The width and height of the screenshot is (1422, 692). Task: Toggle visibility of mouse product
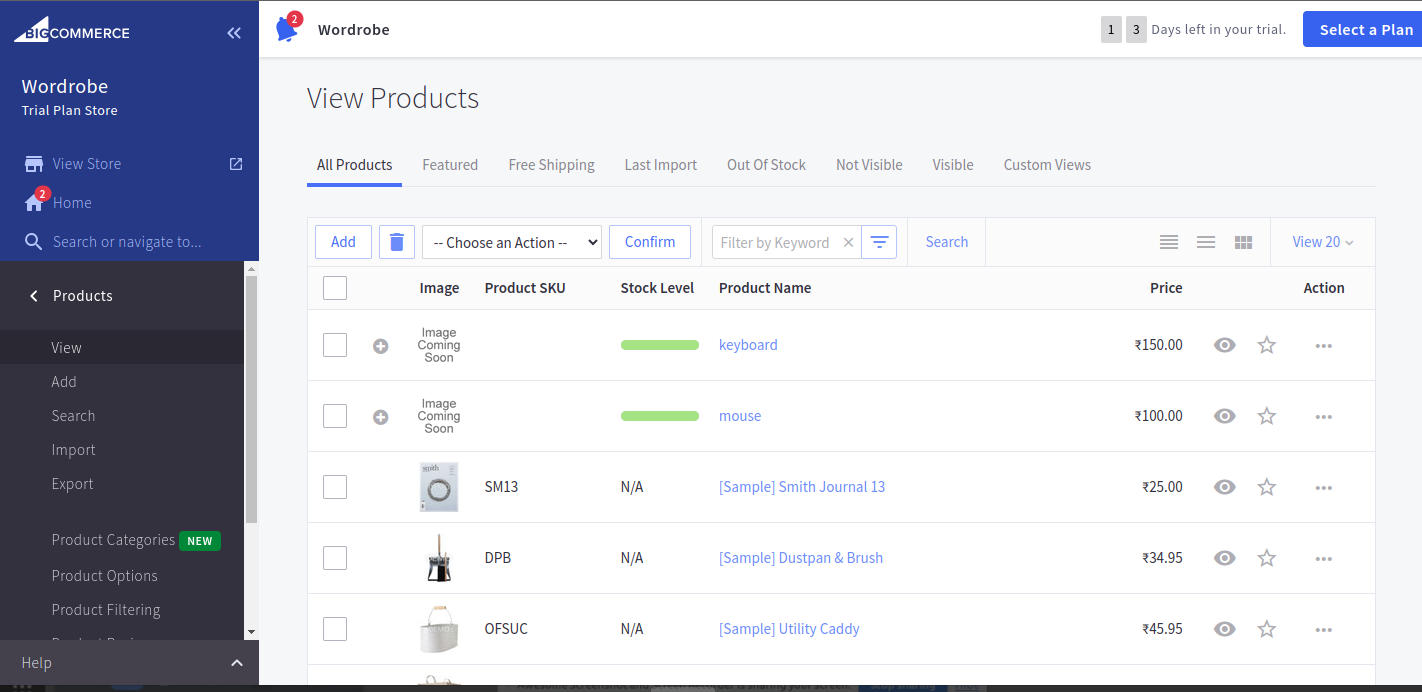[1225, 416]
